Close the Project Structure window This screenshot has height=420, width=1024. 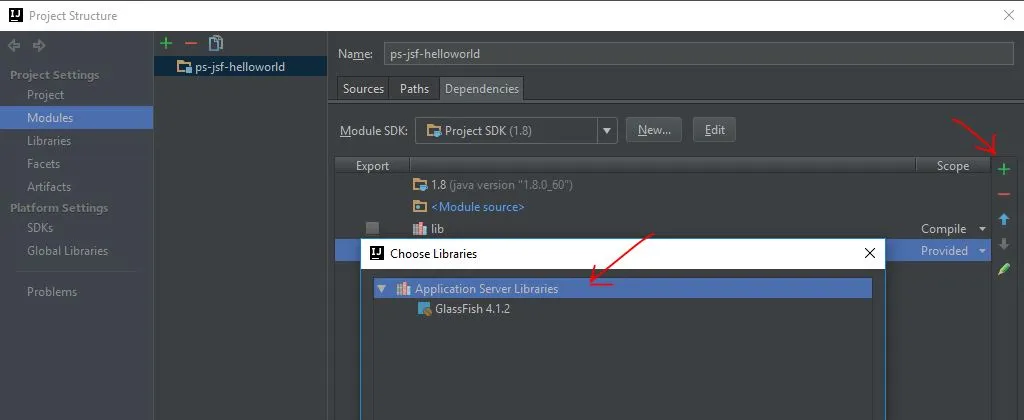[1008, 15]
